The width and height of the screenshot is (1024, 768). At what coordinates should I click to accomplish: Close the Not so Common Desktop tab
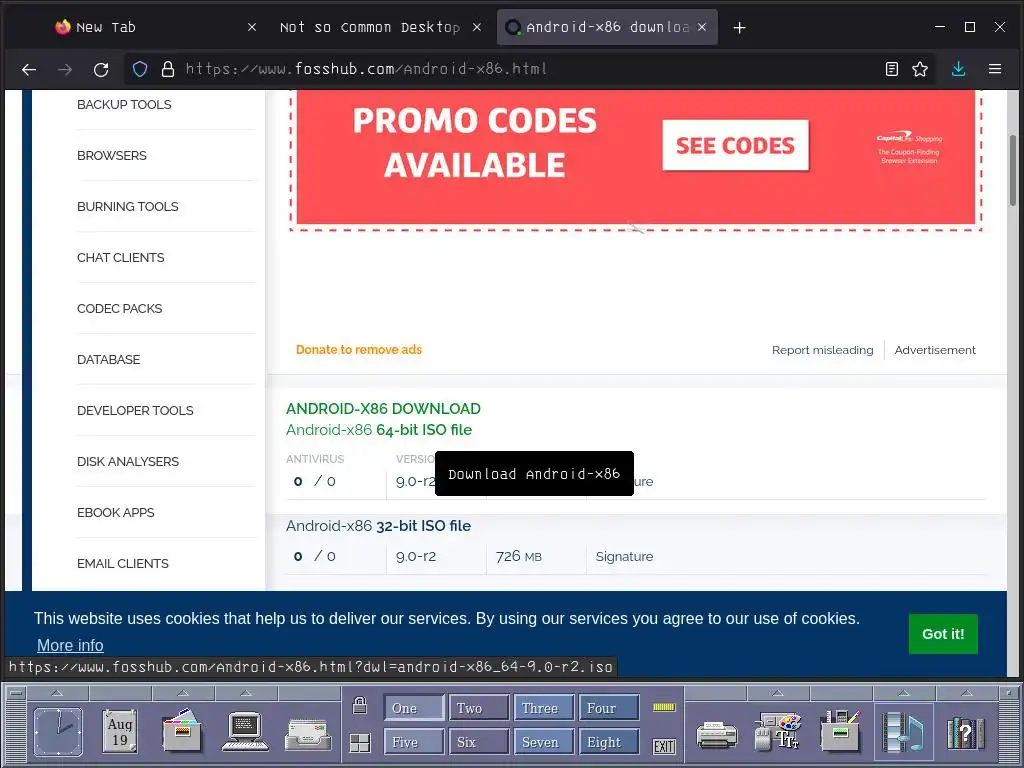(477, 27)
